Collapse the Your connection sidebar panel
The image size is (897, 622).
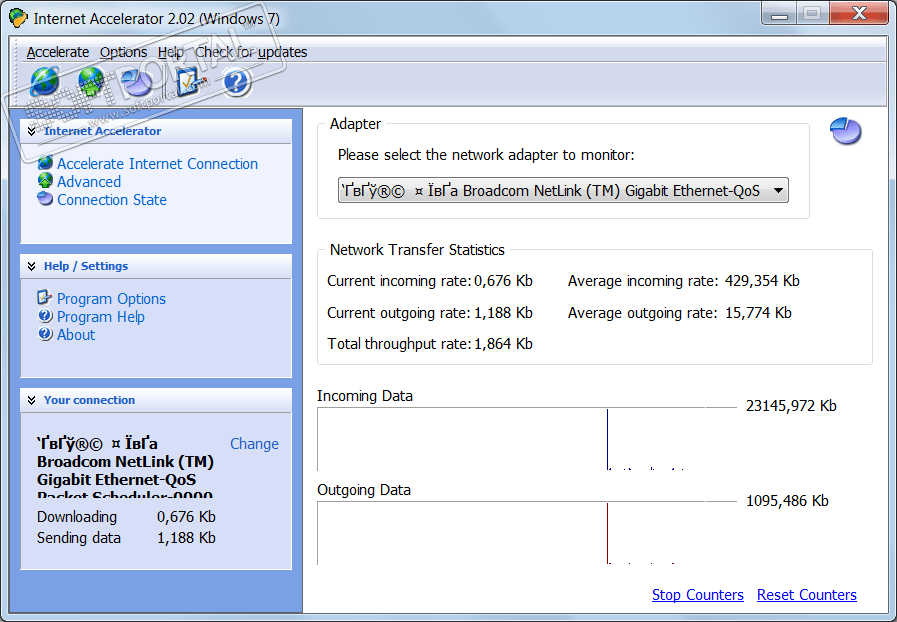click(31, 400)
